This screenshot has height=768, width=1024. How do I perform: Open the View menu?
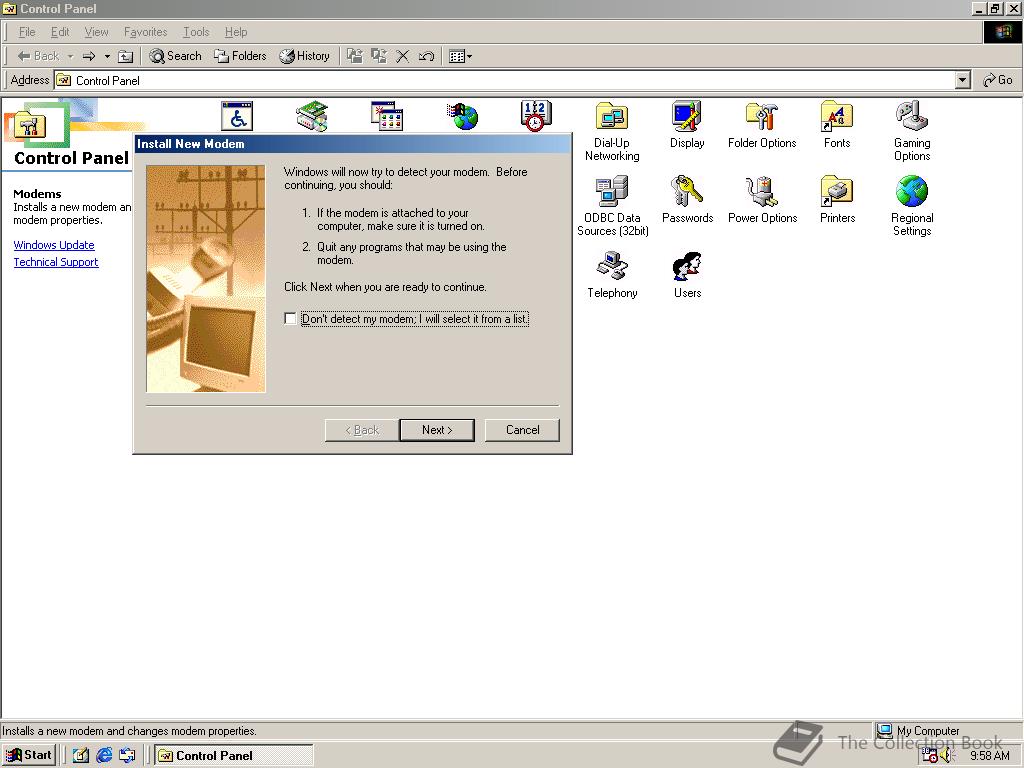(97, 32)
